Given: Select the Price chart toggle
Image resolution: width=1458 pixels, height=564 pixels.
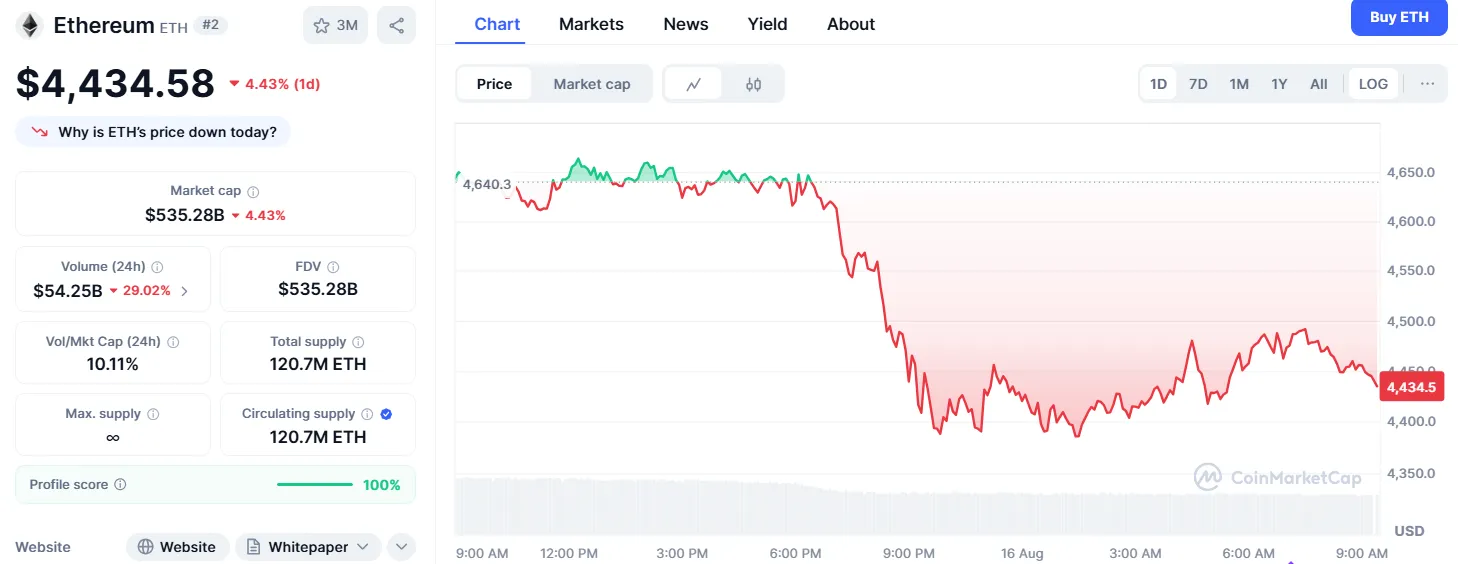Looking at the screenshot, I should click(x=494, y=84).
